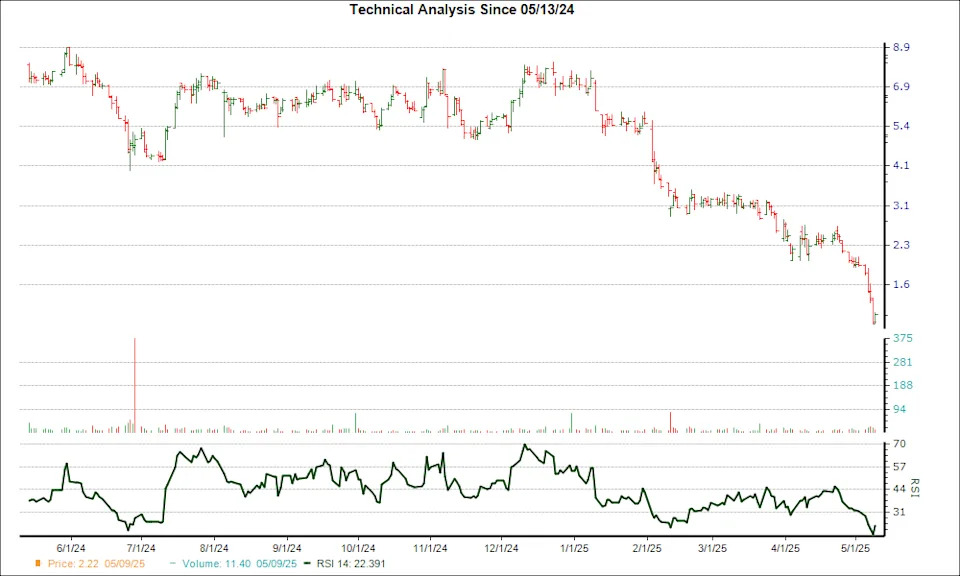Click the 94 volume axis label

[x=900, y=409]
